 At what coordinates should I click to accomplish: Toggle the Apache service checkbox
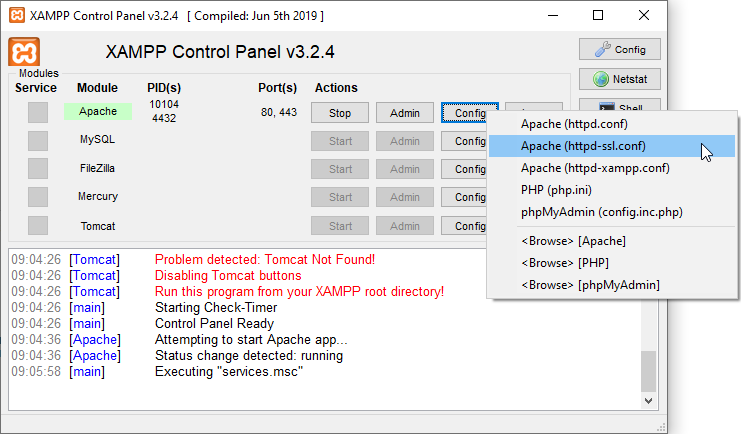coord(37,113)
